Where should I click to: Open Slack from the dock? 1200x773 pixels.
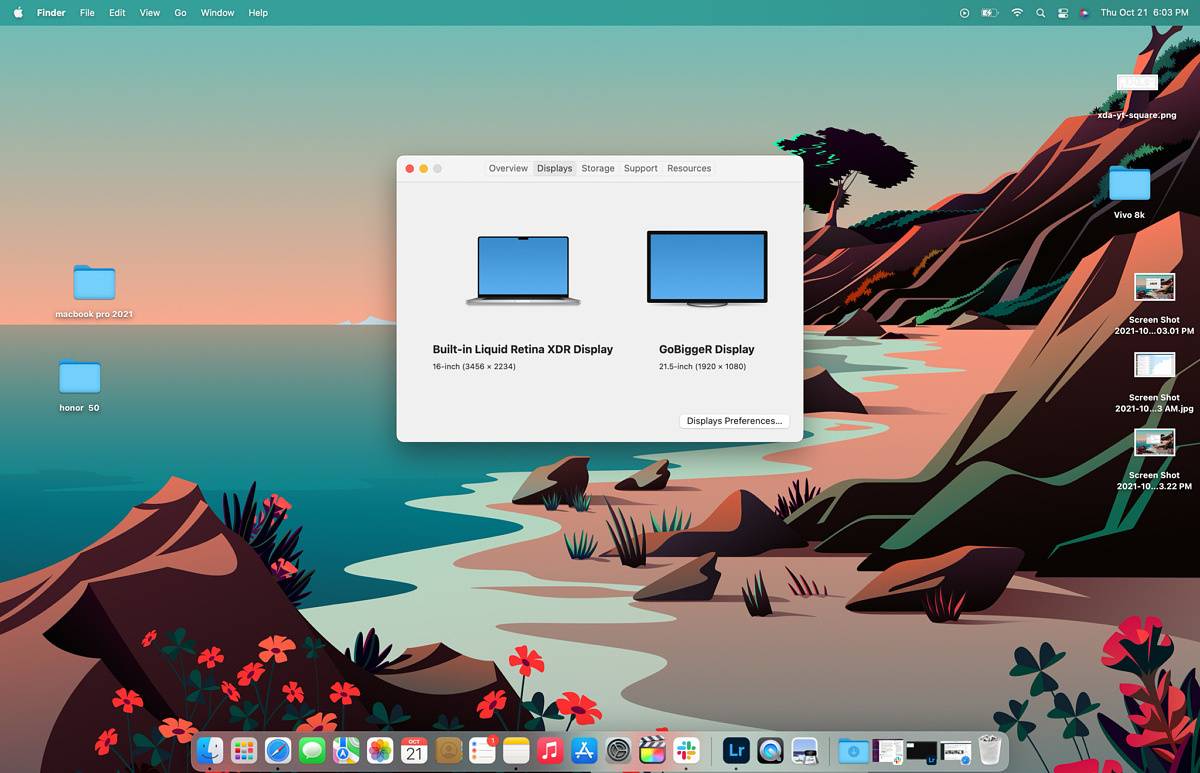(x=686, y=750)
